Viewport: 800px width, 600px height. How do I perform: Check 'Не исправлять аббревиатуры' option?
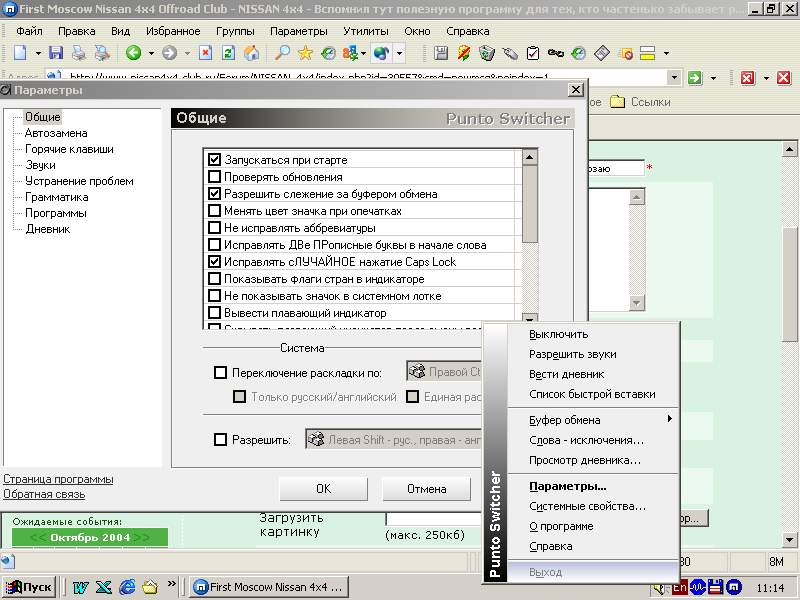(x=214, y=228)
